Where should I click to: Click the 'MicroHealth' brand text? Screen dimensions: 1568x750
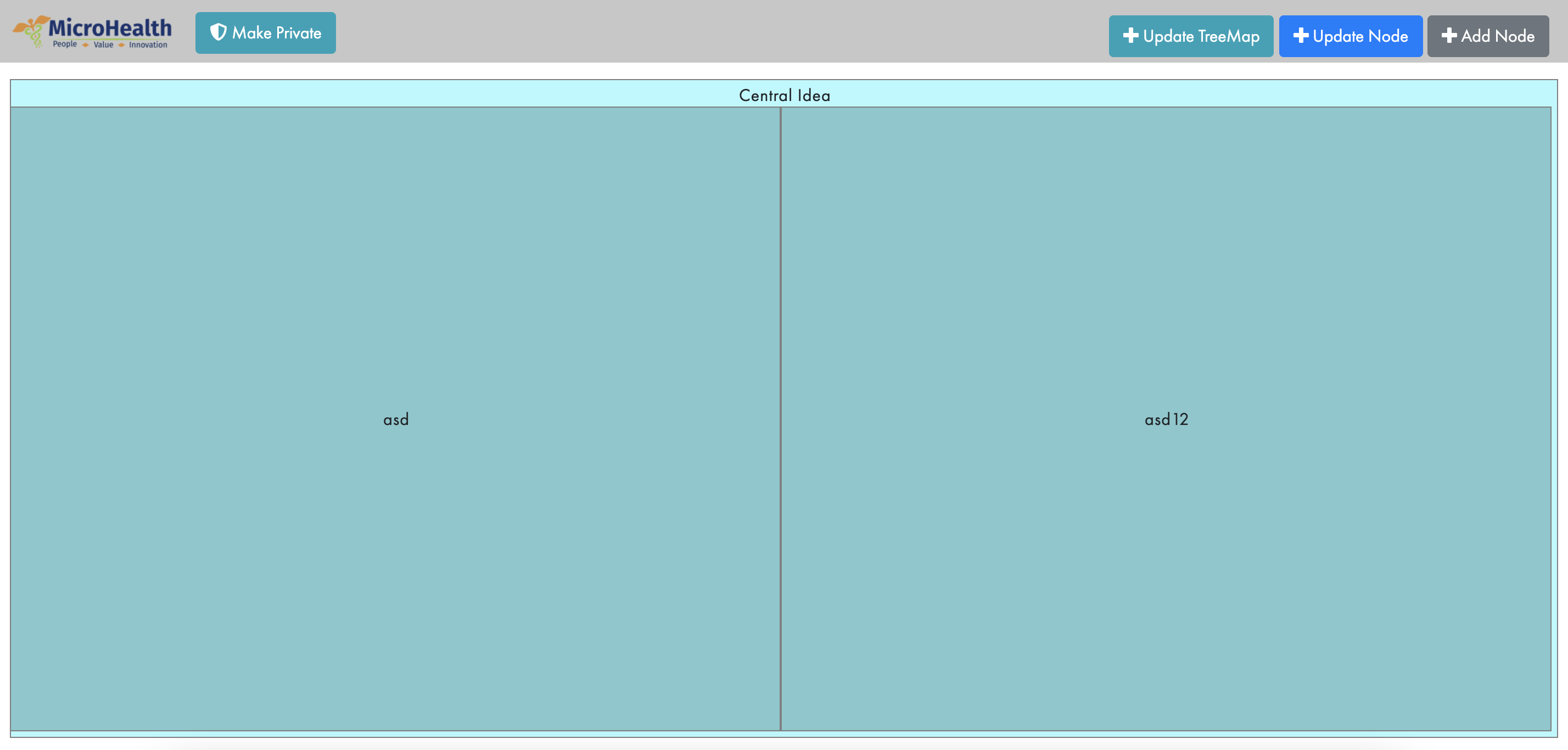111,27
